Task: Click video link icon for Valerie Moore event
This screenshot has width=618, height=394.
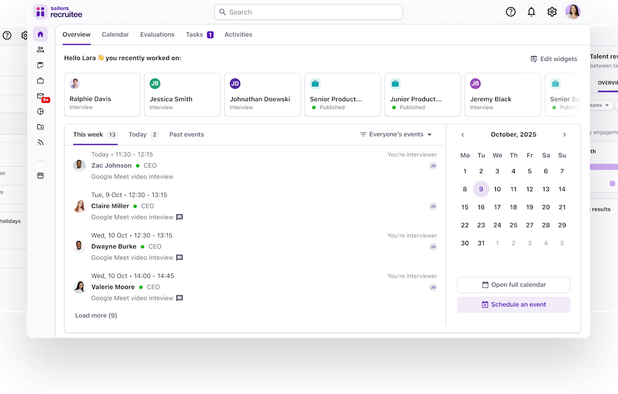Action: coord(433,287)
